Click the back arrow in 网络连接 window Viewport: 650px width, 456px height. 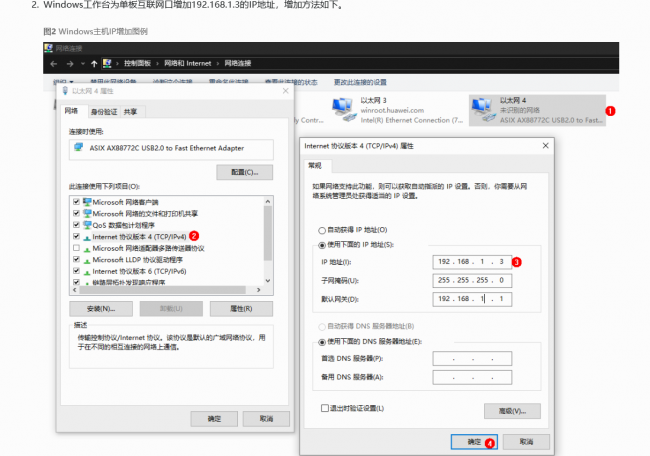pyautogui.click(x=53, y=64)
